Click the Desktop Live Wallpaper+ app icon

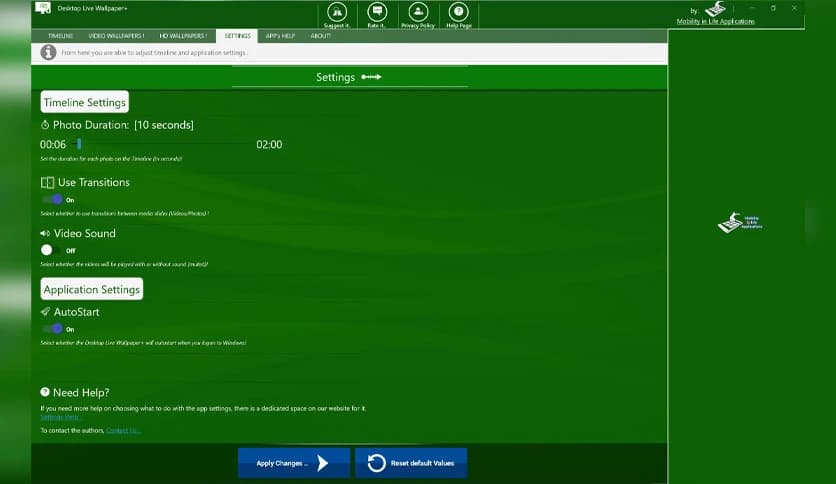coord(43,7)
